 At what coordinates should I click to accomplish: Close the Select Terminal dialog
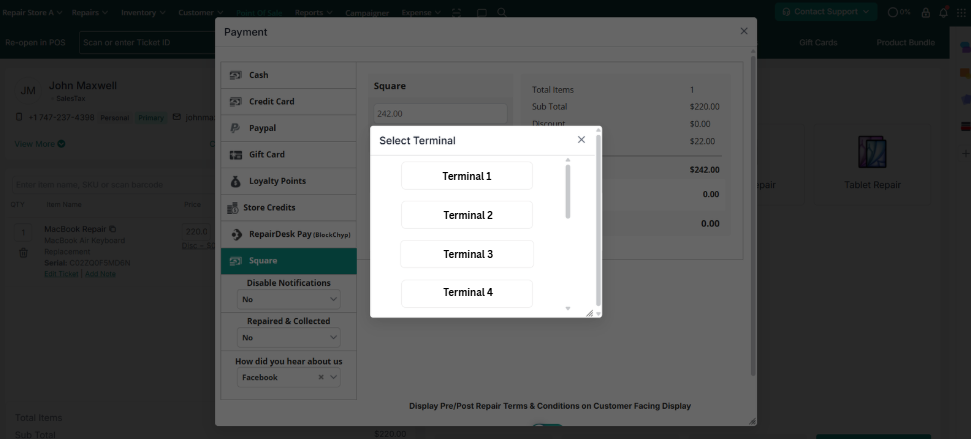[581, 140]
